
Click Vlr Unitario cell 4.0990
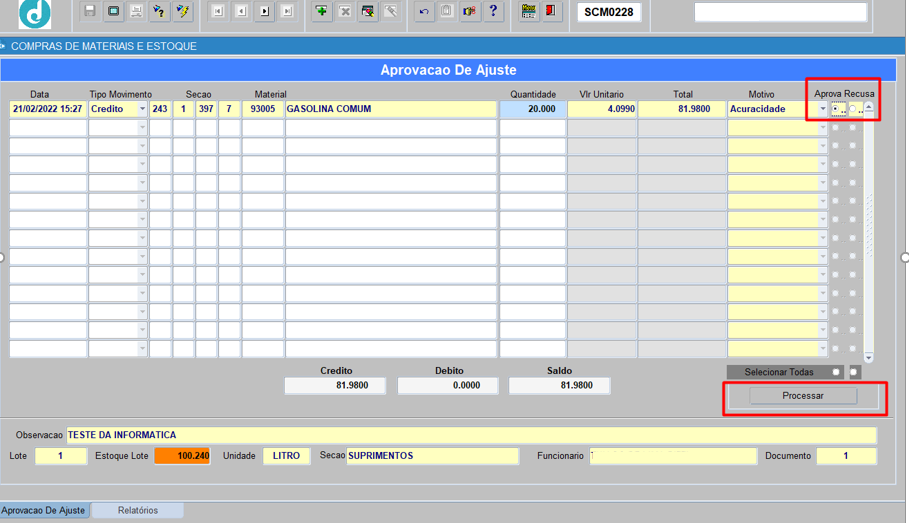click(x=602, y=109)
